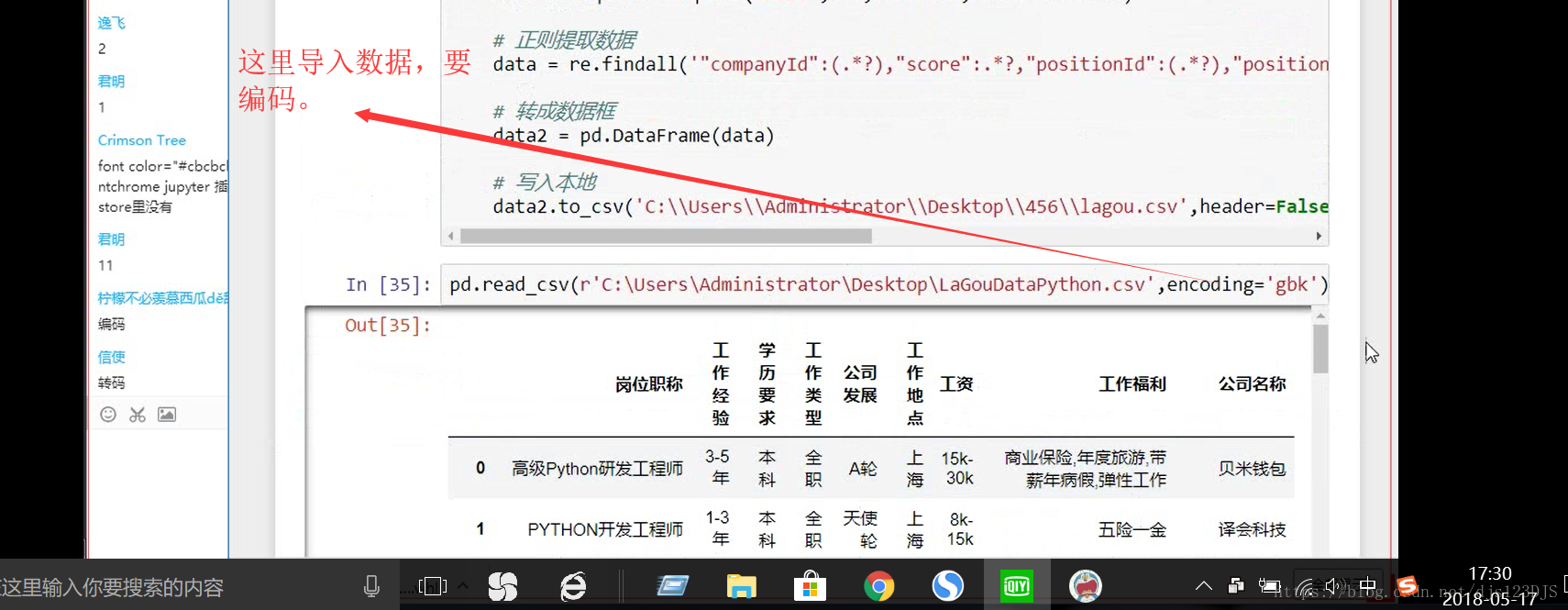Click the Sogou input method tray icon
Viewport: 1568px width, 610px height.
pyautogui.click(x=1407, y=585)
